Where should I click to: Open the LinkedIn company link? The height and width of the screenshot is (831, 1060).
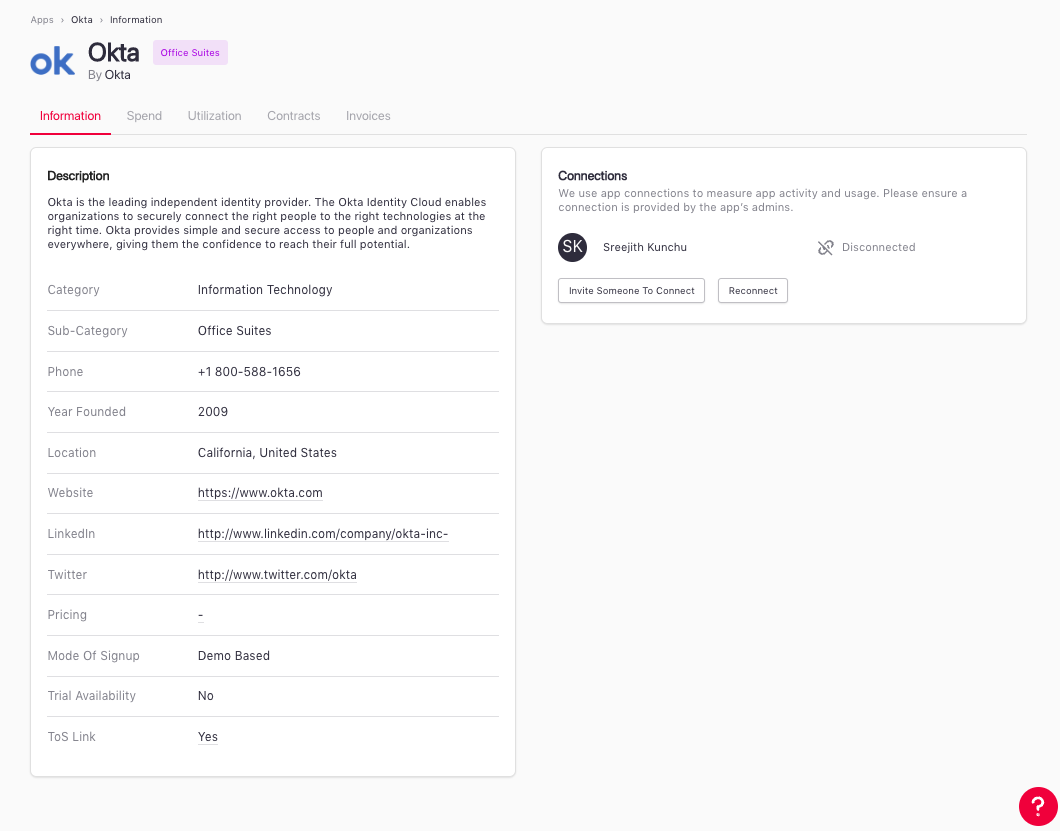pos(323,534)
